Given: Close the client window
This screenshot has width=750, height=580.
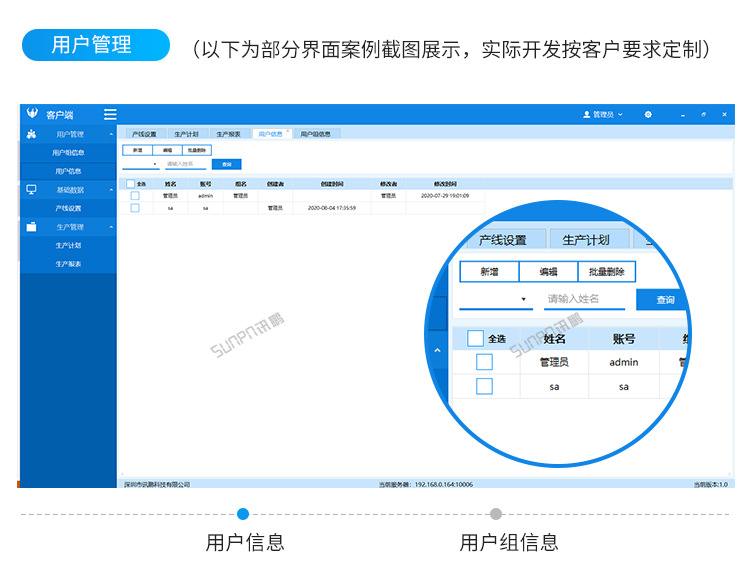Looking at the screenshot, I should [725, 115].
